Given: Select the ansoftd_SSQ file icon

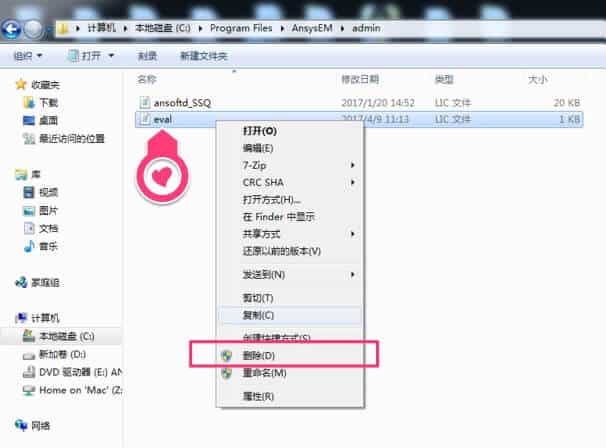Looking at the screenshot, I should point(145,102).
